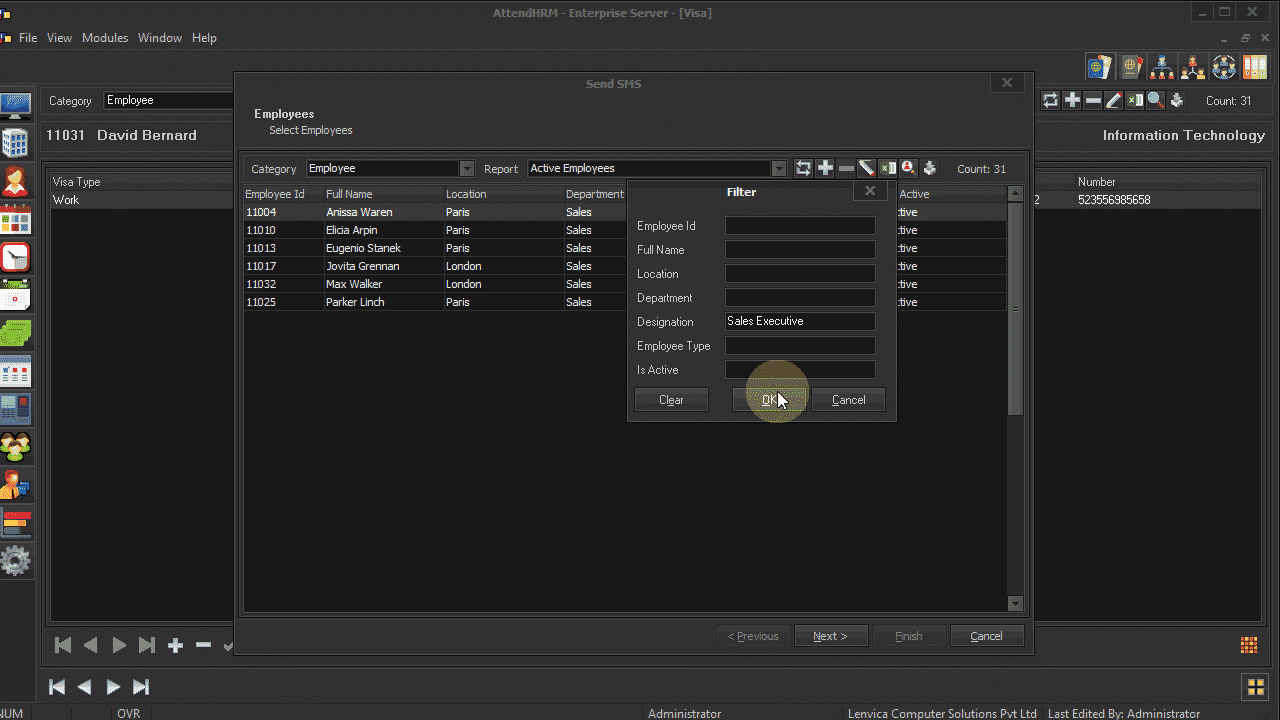Viewport: 1280px width, 720px height.
Task: Click Cancel in Send SMS wizard
Action: tap(986, 636)
